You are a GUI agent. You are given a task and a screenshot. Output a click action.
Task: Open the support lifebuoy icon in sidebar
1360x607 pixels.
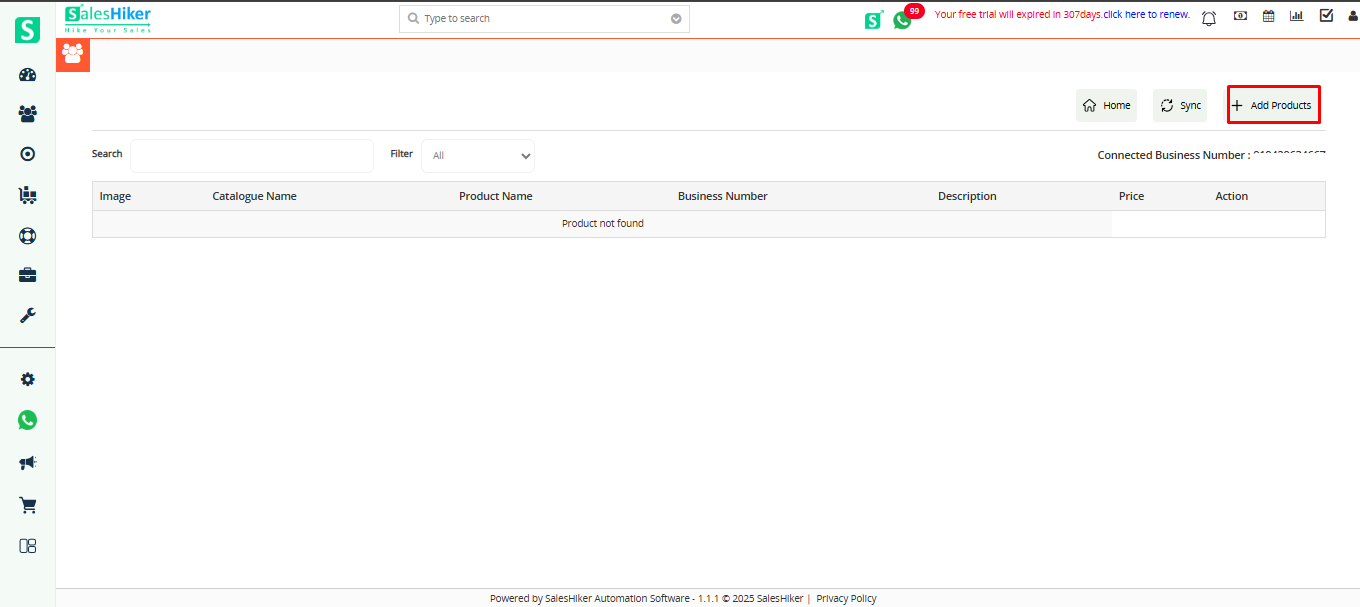click(x=27, y=235)
